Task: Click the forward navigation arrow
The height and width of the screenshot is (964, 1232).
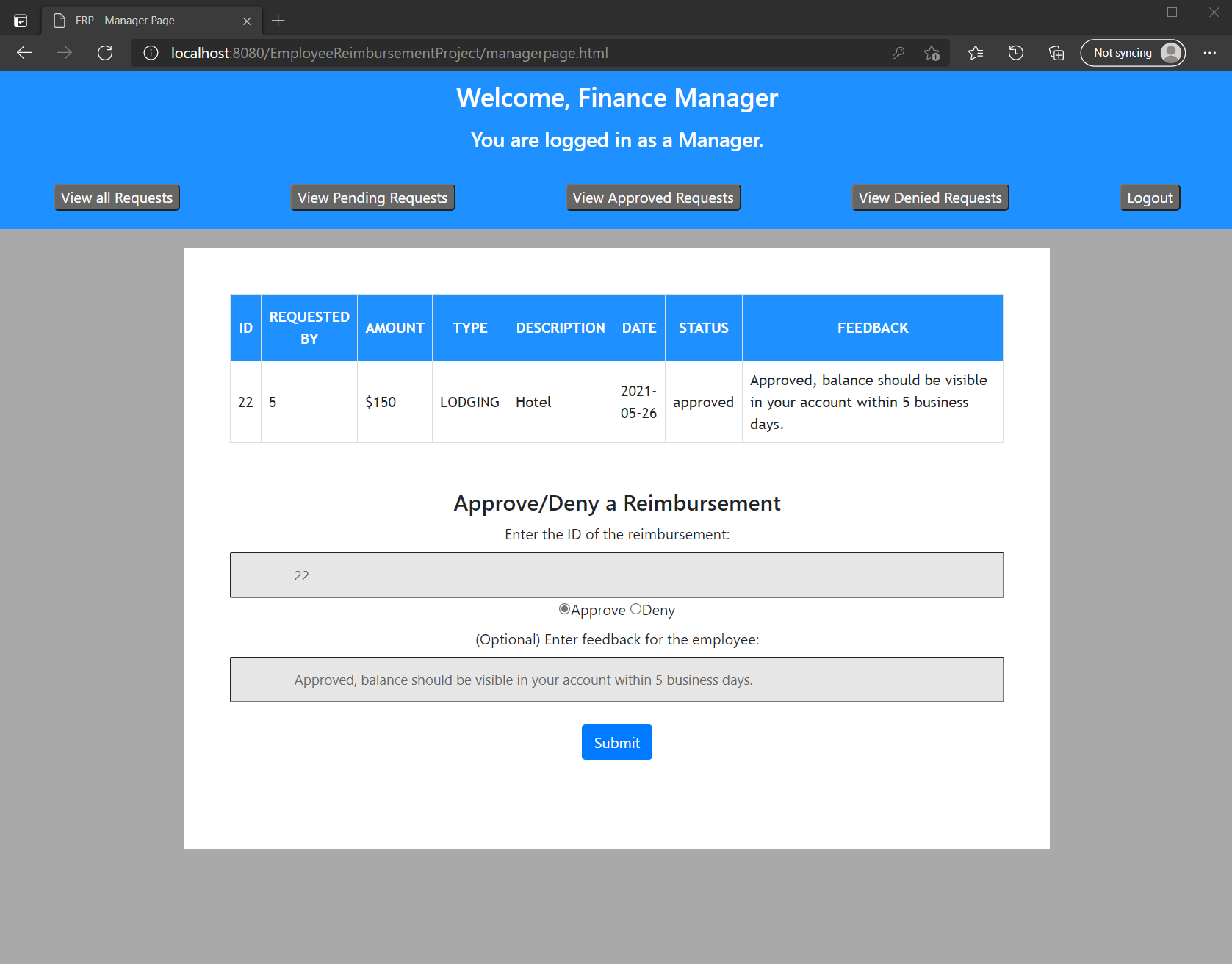Action: [65, 53]
